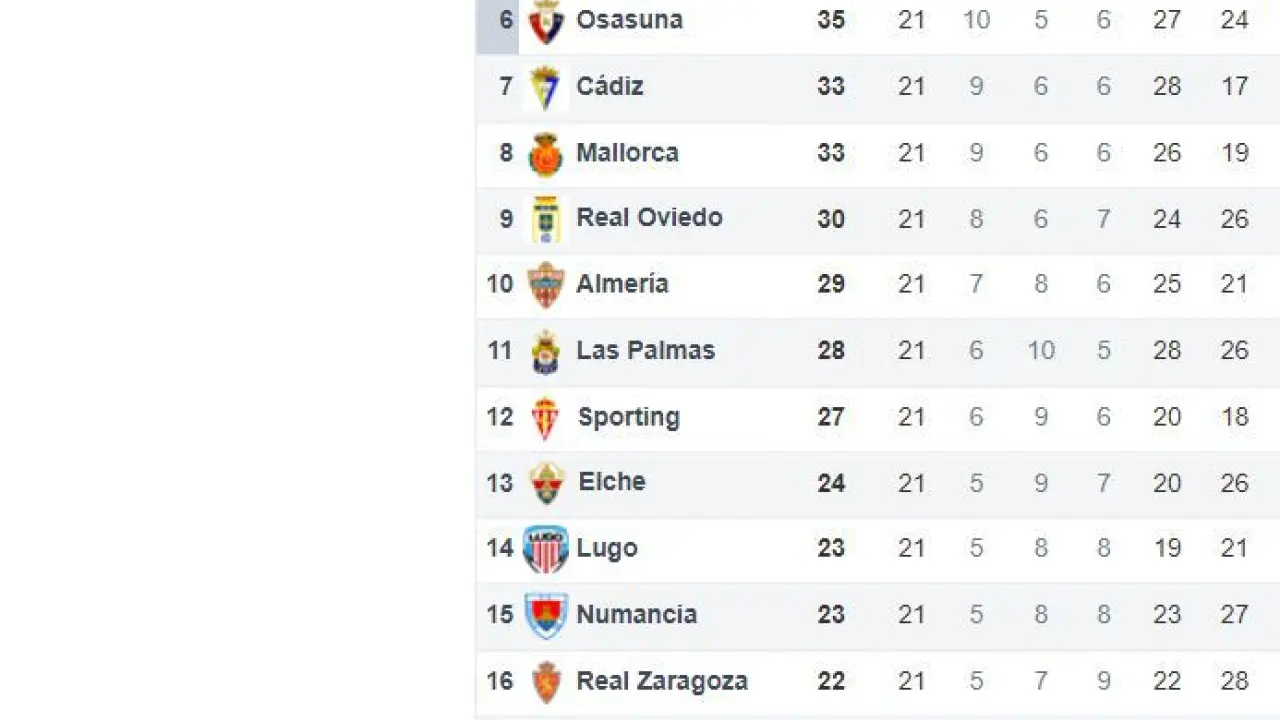Select the Las Palmas team name
This screenshot has width=1280, height=720.
click(x=645, y=351)
